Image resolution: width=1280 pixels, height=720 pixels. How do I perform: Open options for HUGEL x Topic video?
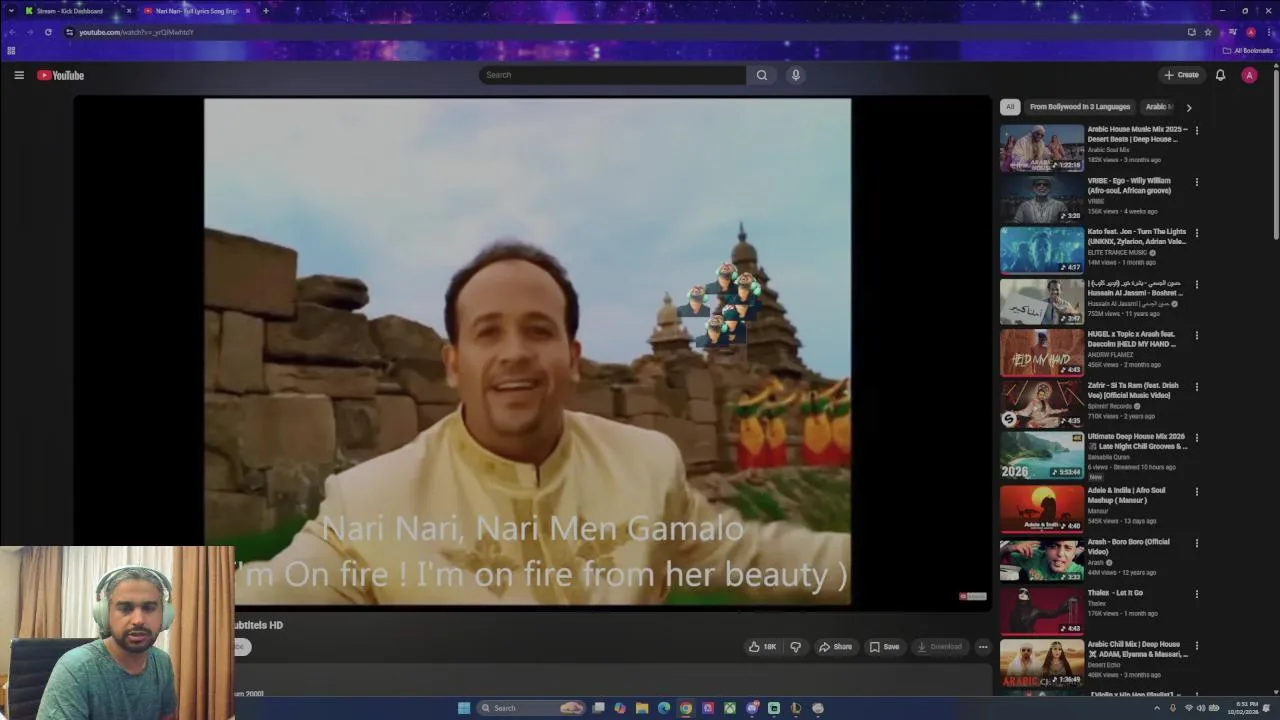1196,335
